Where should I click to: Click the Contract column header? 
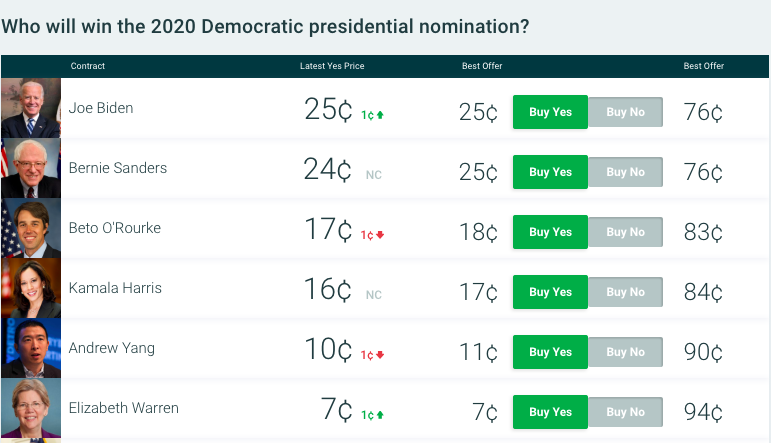click(88, 66)
